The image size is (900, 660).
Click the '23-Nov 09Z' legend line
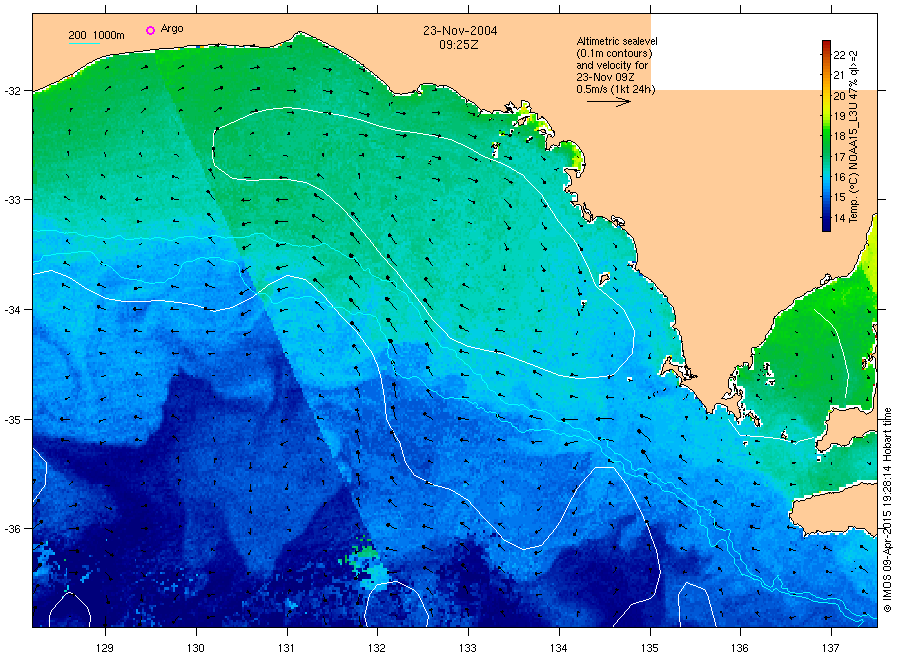[x=606, y=77]
